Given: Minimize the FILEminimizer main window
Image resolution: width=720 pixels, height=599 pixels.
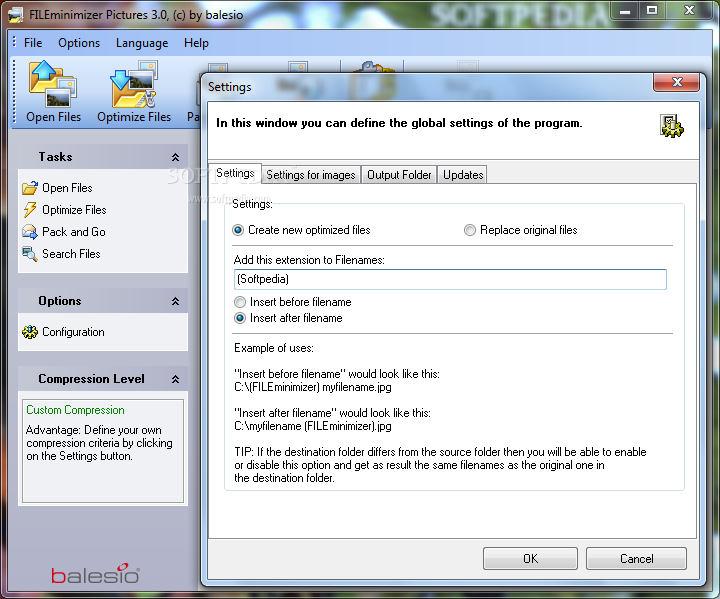Looking at the screenshot, I should click(625, 10).
